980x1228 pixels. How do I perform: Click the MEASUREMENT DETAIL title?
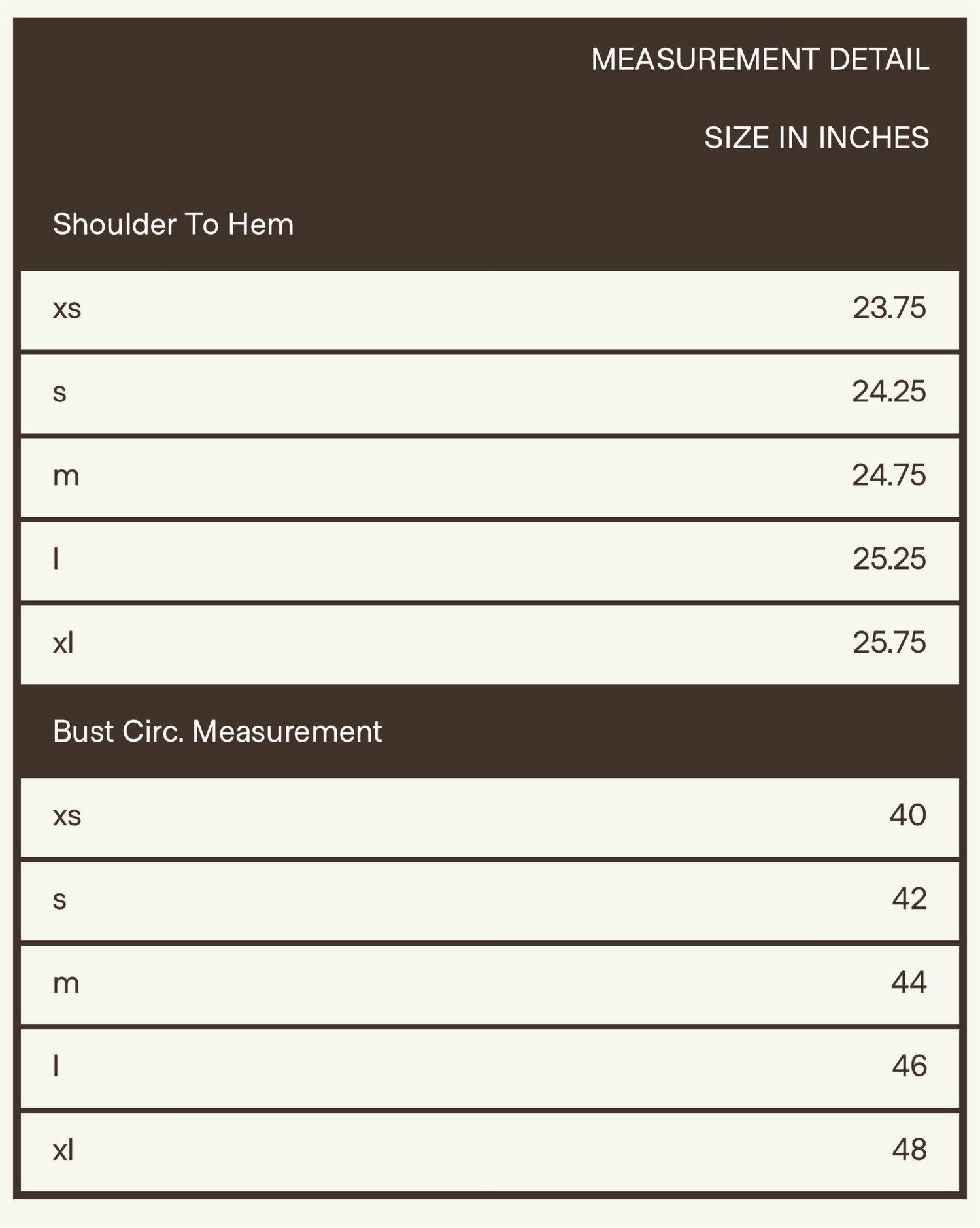coord(760,60)
